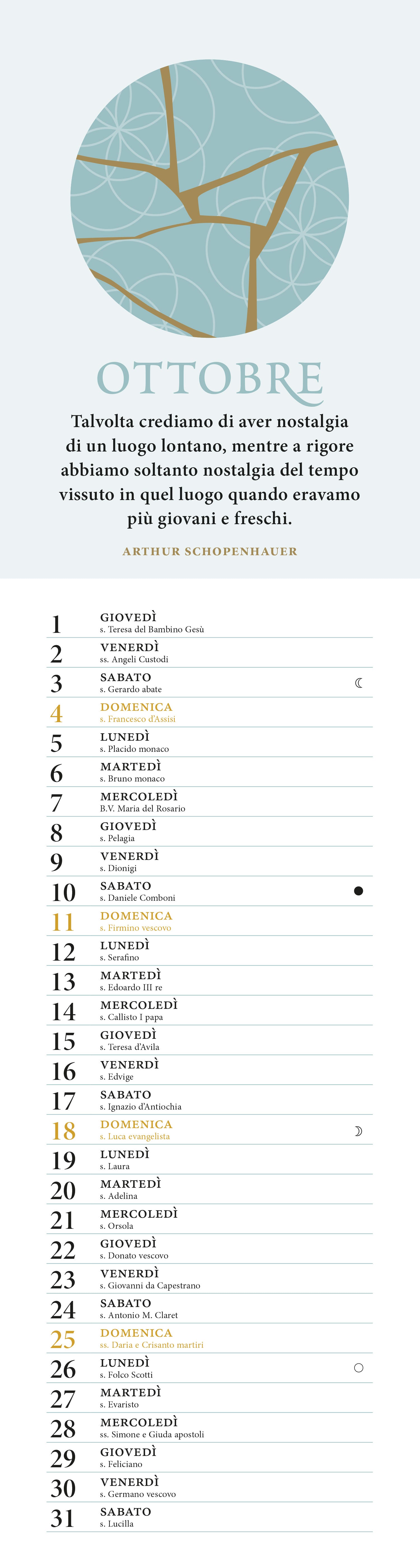Click "ss. Simone e Giuda apostoli" text
420x1568 pixels.
(x=151, y=1434)
